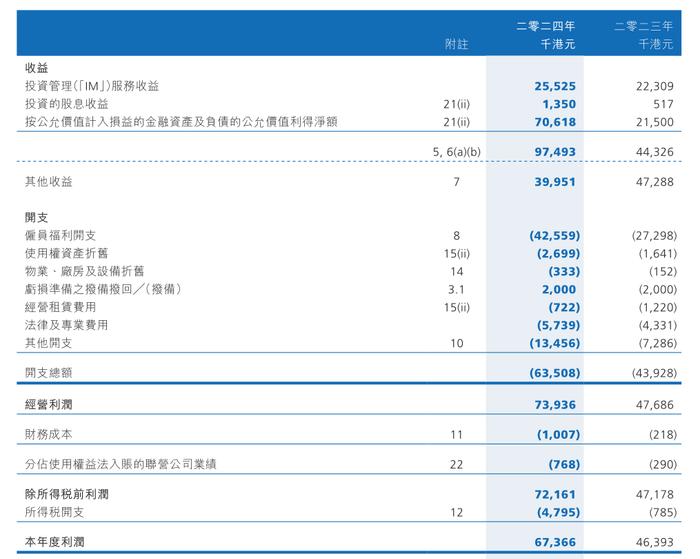Click the annual profit 67,366
This screenshot has height=559, width=700.
[x=555, y=542]
